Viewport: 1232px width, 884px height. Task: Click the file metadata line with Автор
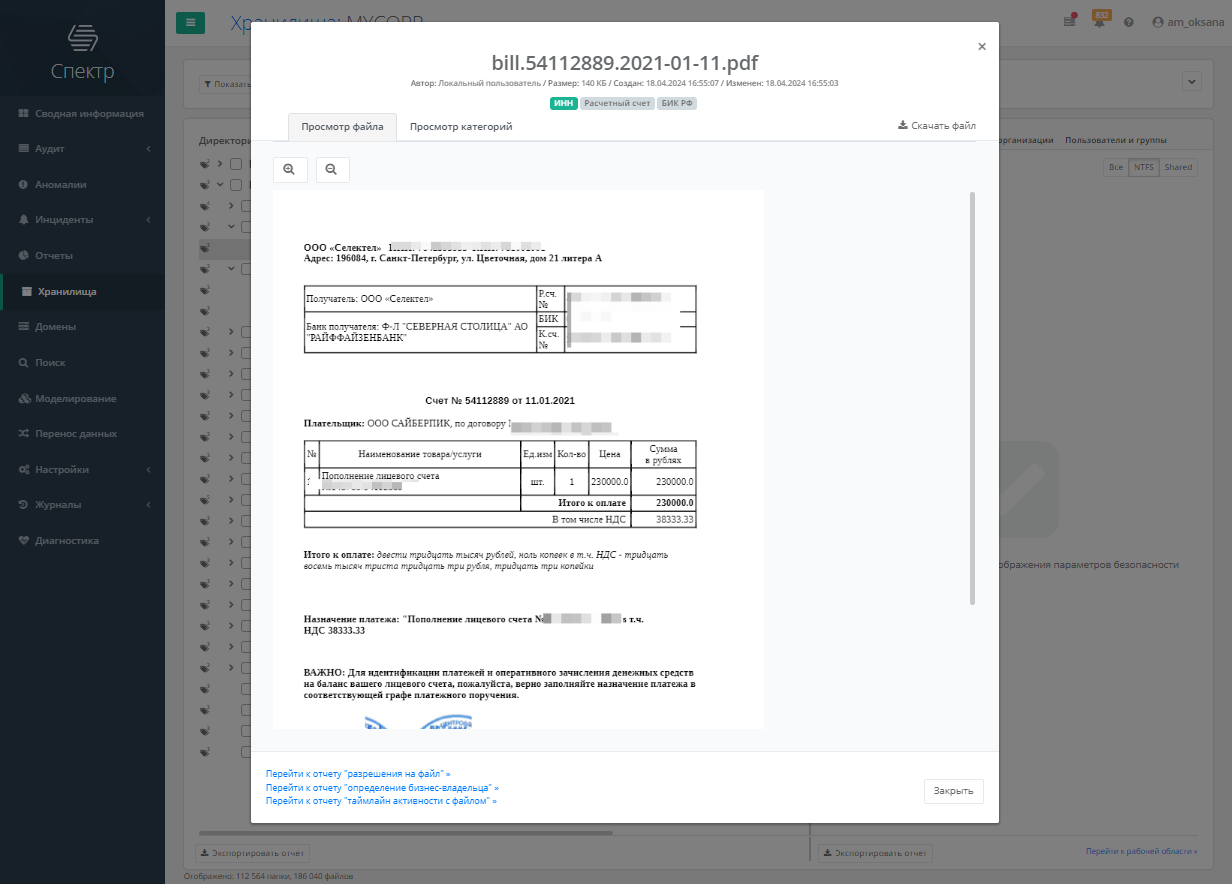[x=624, y=83]
